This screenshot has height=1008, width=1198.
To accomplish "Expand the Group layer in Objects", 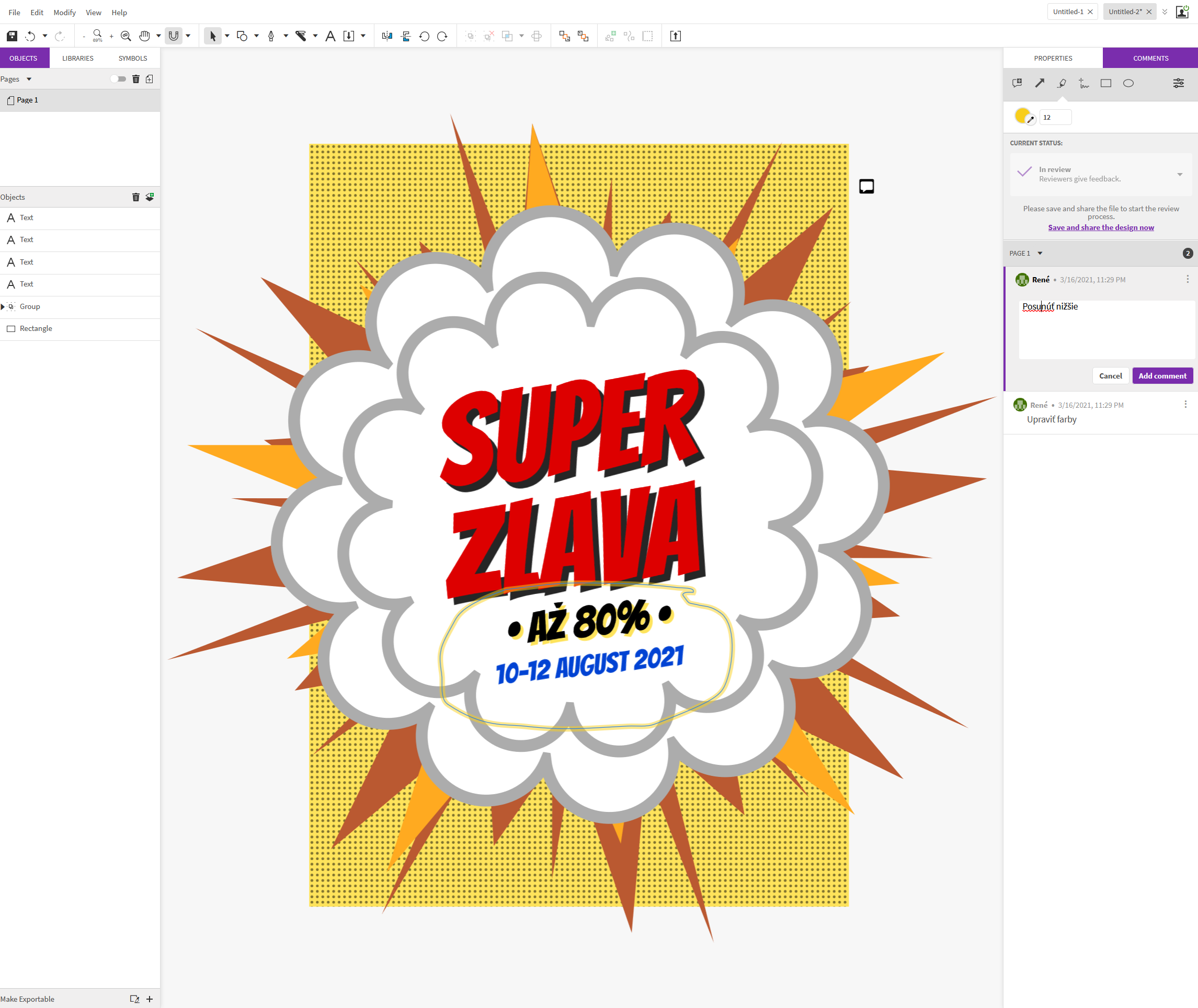I will [3, 307].
